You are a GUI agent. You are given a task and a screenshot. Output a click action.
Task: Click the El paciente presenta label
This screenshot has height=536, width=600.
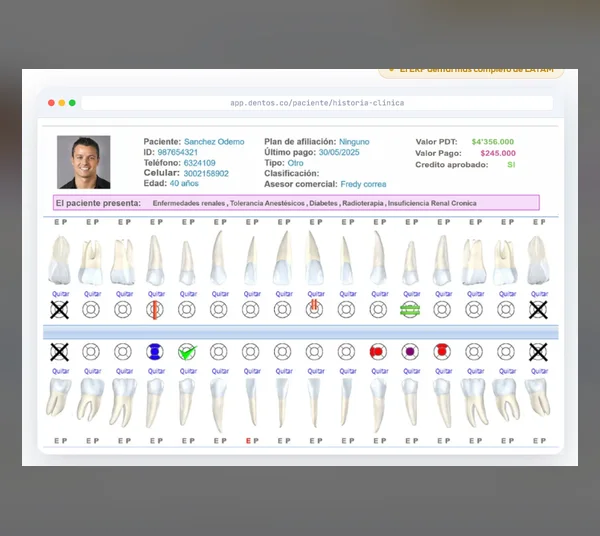[x=98, y=203]
